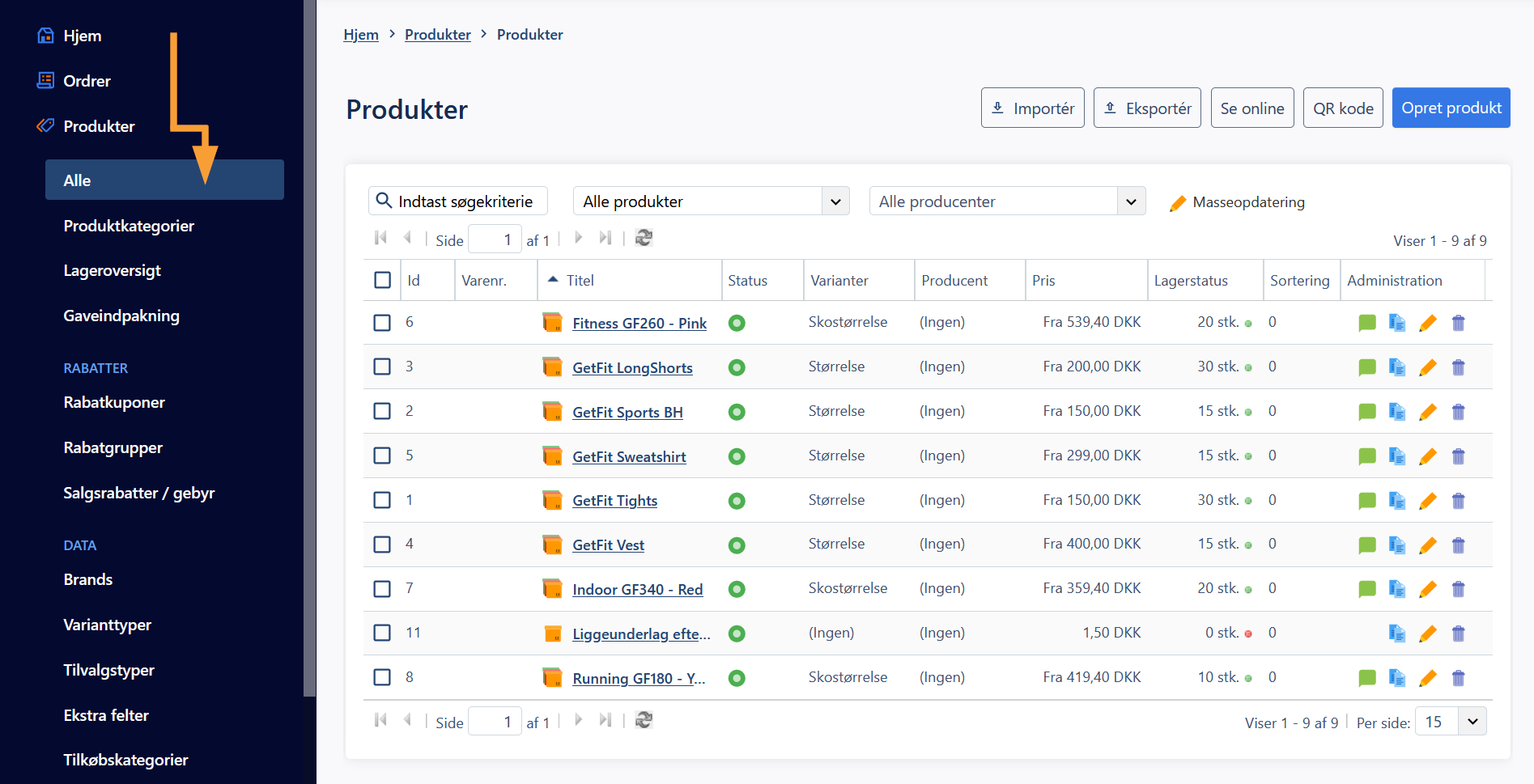Image resolution: width=1534 pixels, height=784 pixels.
Task: Select checkbox for Indoor GF340 - Red row
Action: coord(382,589)
